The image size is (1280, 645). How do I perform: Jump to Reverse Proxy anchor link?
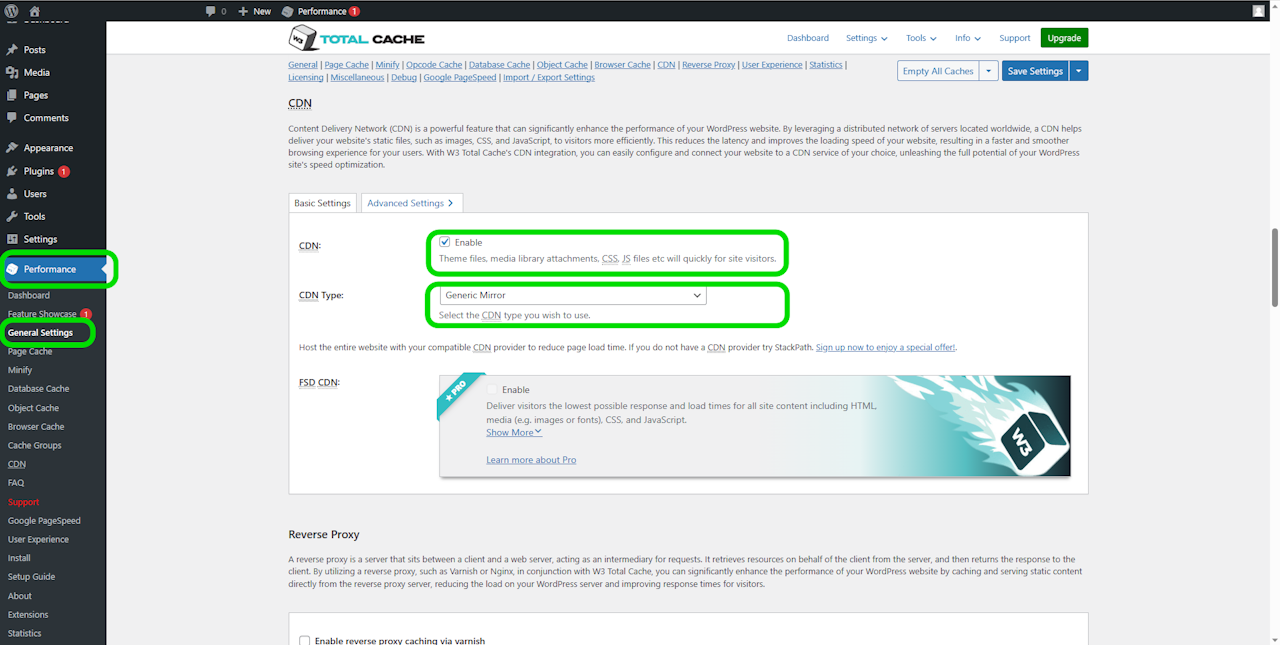click(709, 65)
